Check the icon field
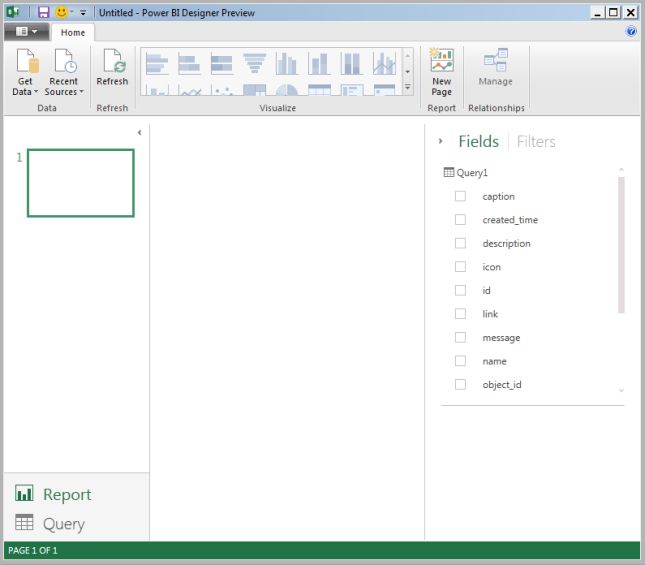The width and height of the screenshot is (645, 565). pyautogui.click(x=460, y=267)
